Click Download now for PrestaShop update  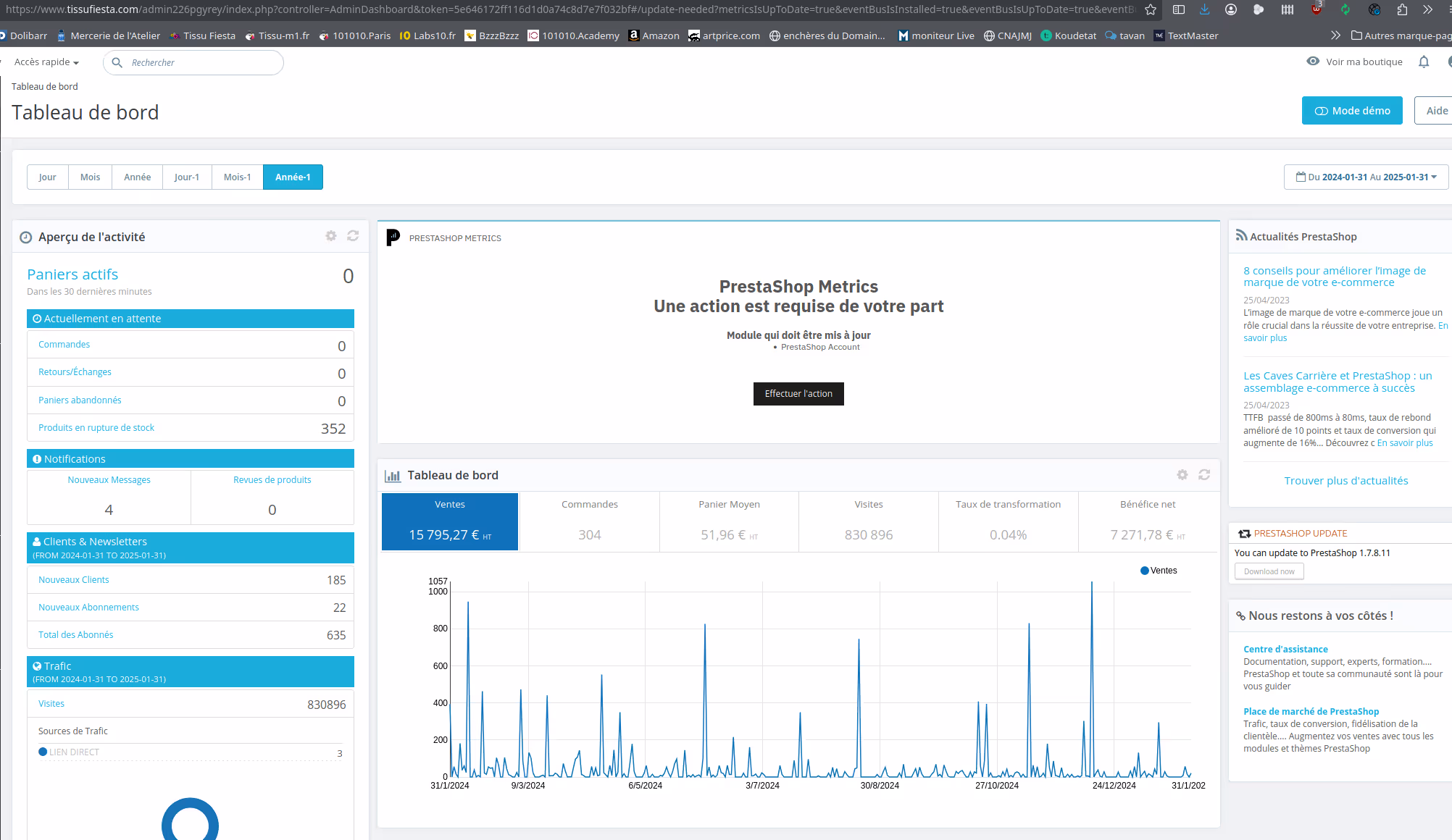pos(1269,571)
